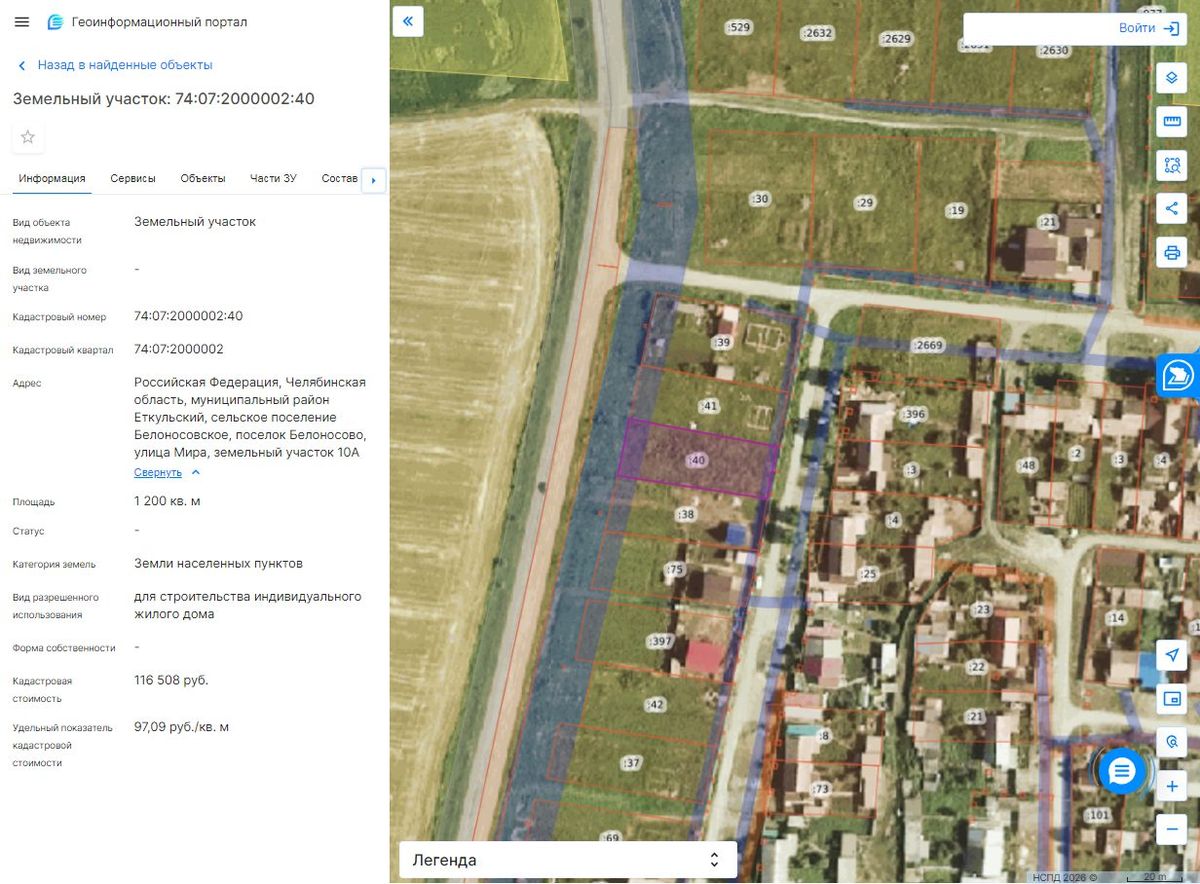
Task: Collapse the side panel with the double-chevron button
Action: click(408, 21)
